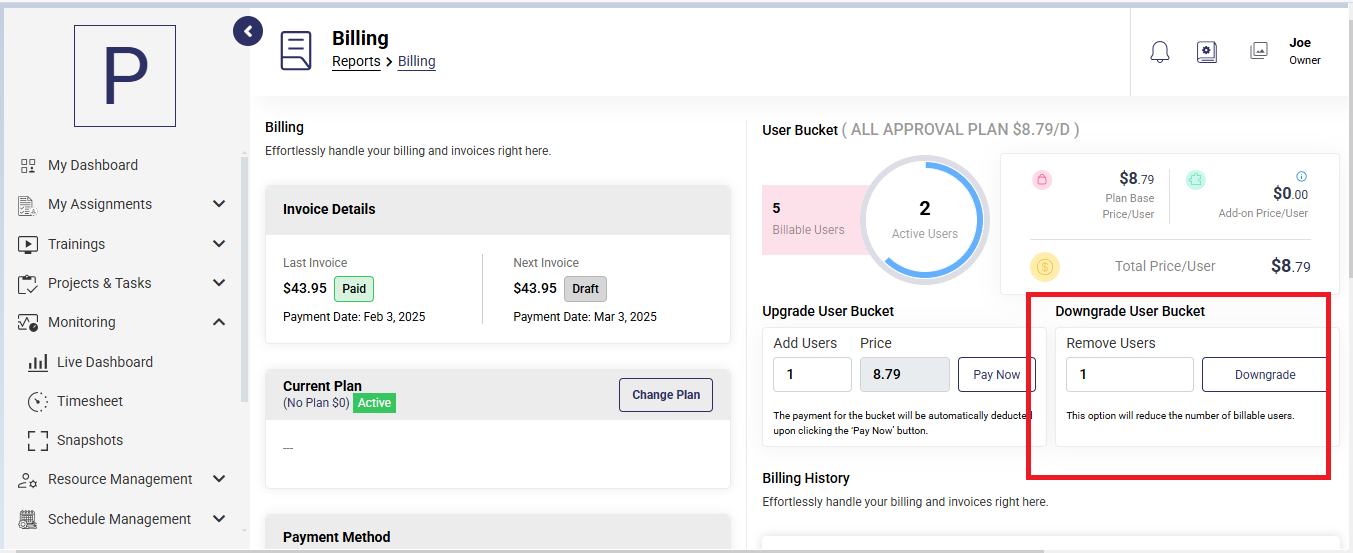This screenshot has height=553, width=1353.
Task: Click the info icon above Add-on Price
Action: point(1301,176)
